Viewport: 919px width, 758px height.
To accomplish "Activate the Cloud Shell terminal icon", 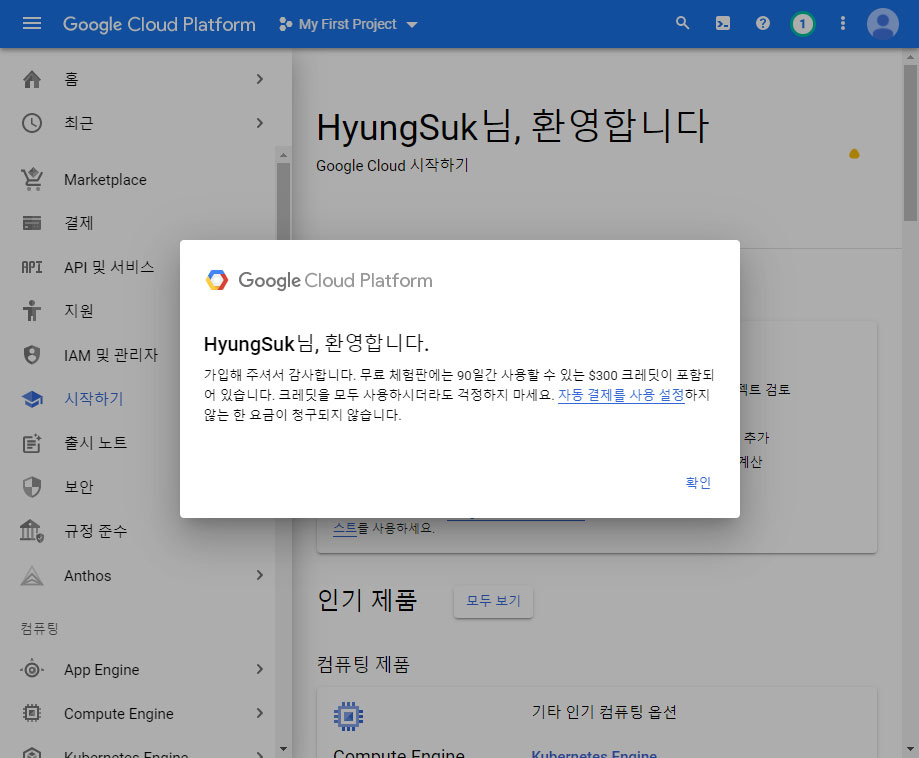I will [x=723, y=23].
